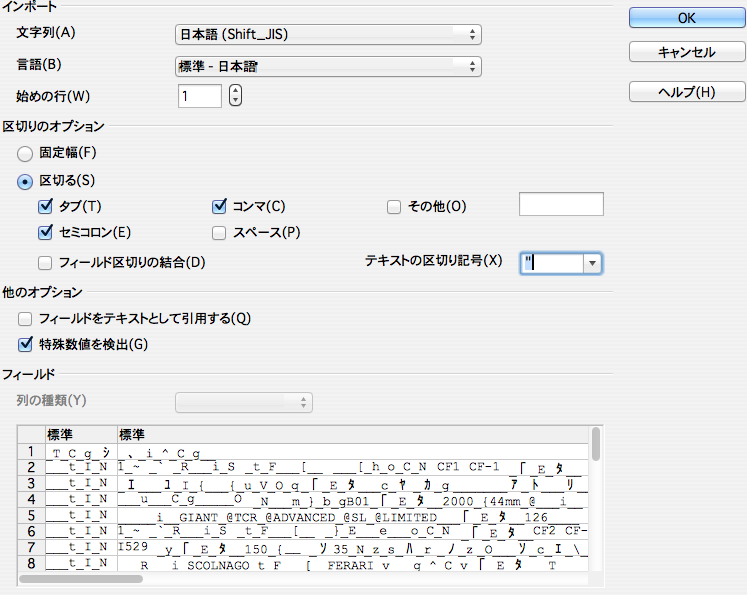Click preview row number 4
This screenshot has height=595, width=747.
tap(31, 499)
